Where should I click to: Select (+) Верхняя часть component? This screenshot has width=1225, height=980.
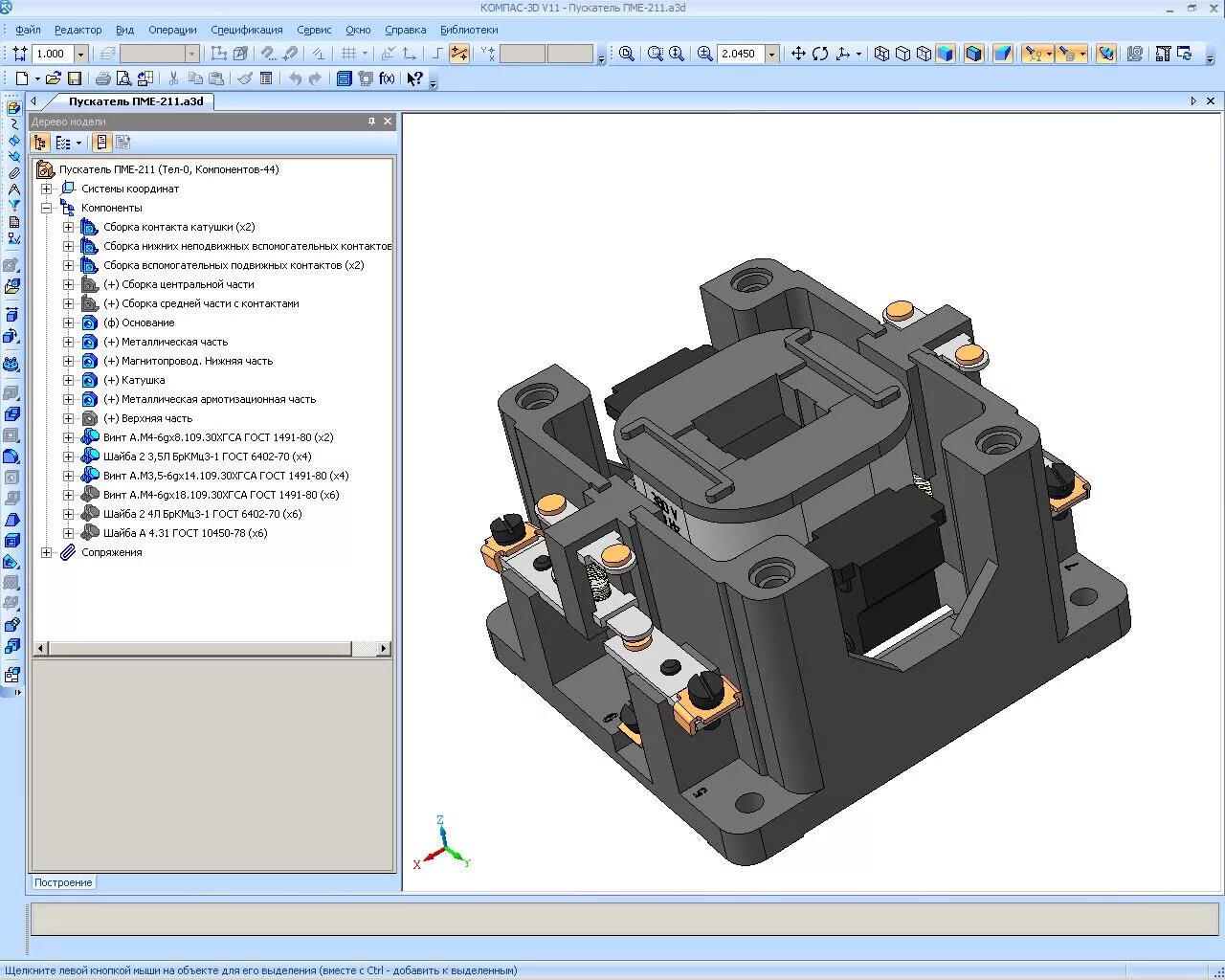tap(147, 418)
